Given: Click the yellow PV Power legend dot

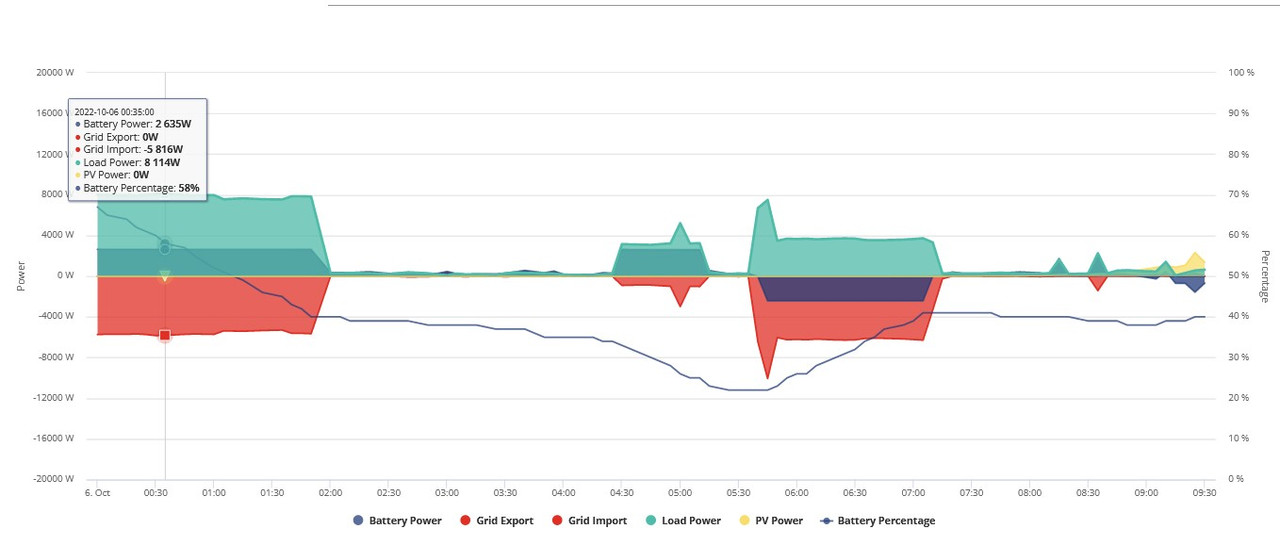Looking at the screenshot, I should [744, 521].
